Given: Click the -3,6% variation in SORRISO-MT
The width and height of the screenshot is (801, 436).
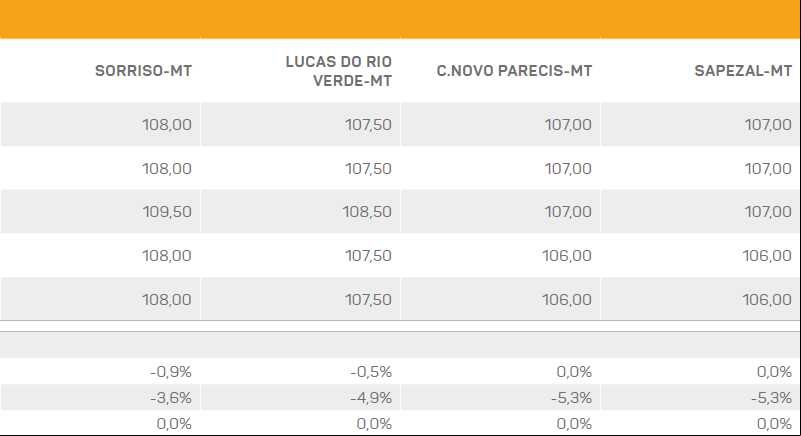Looking at the screenshot, I should 171,398.
